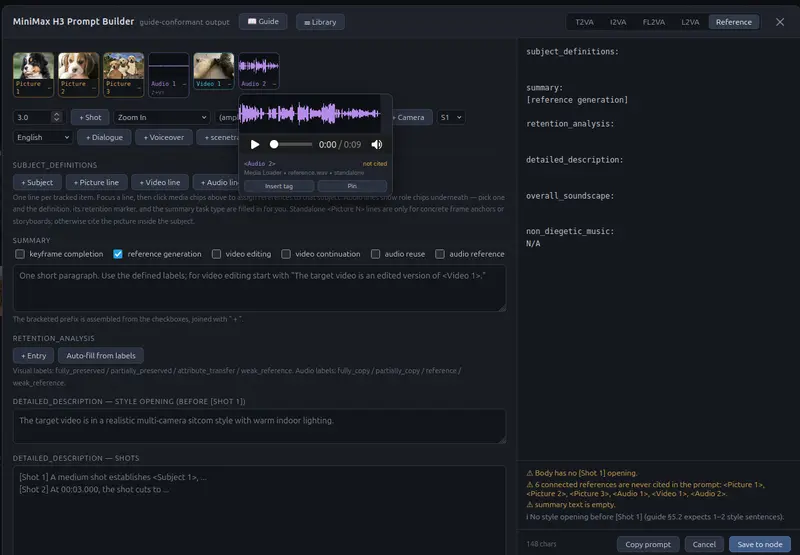The height and width of the screenshot is (555, 800).
Task: Enable the audio reuse checkbox
Action: [376, 254]
